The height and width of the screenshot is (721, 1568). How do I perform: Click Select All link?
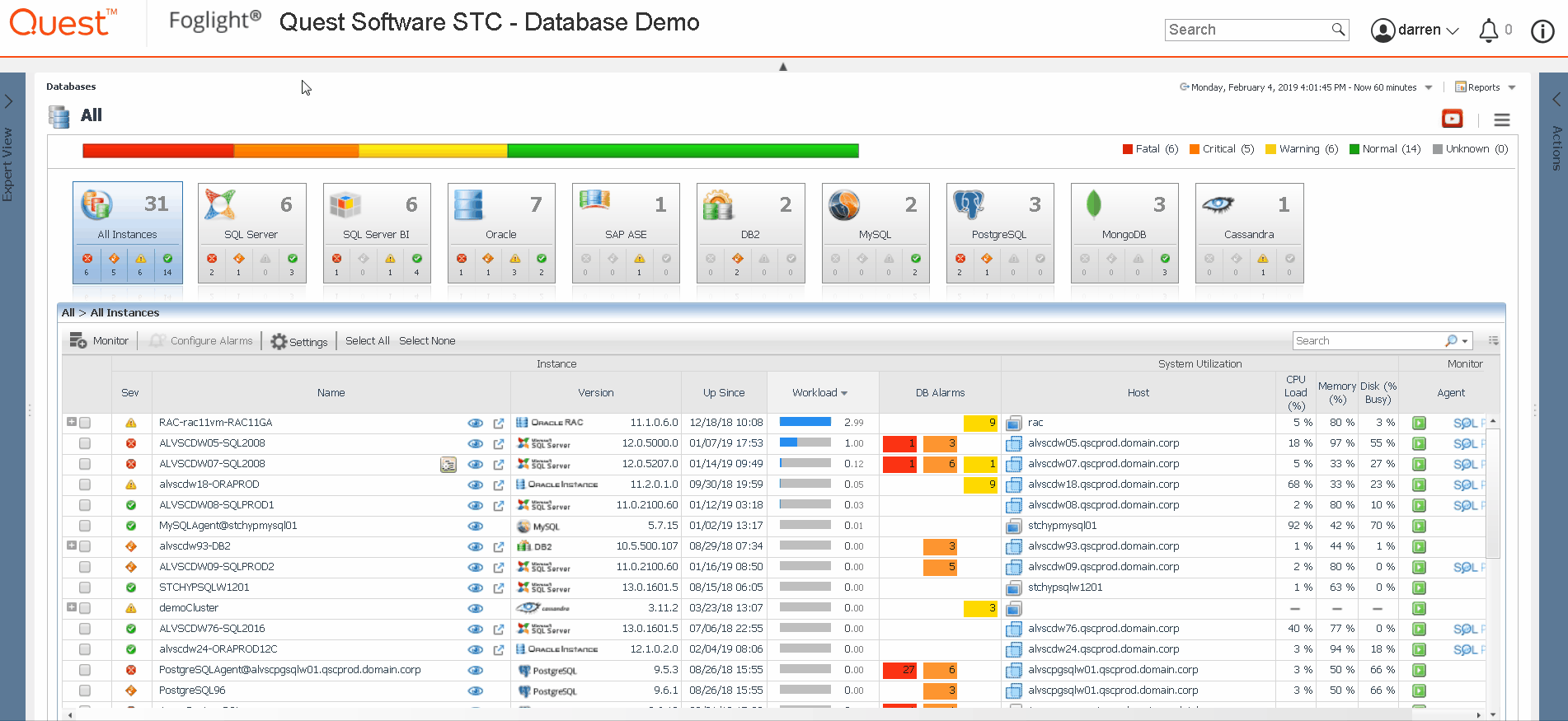click(368, 340)
